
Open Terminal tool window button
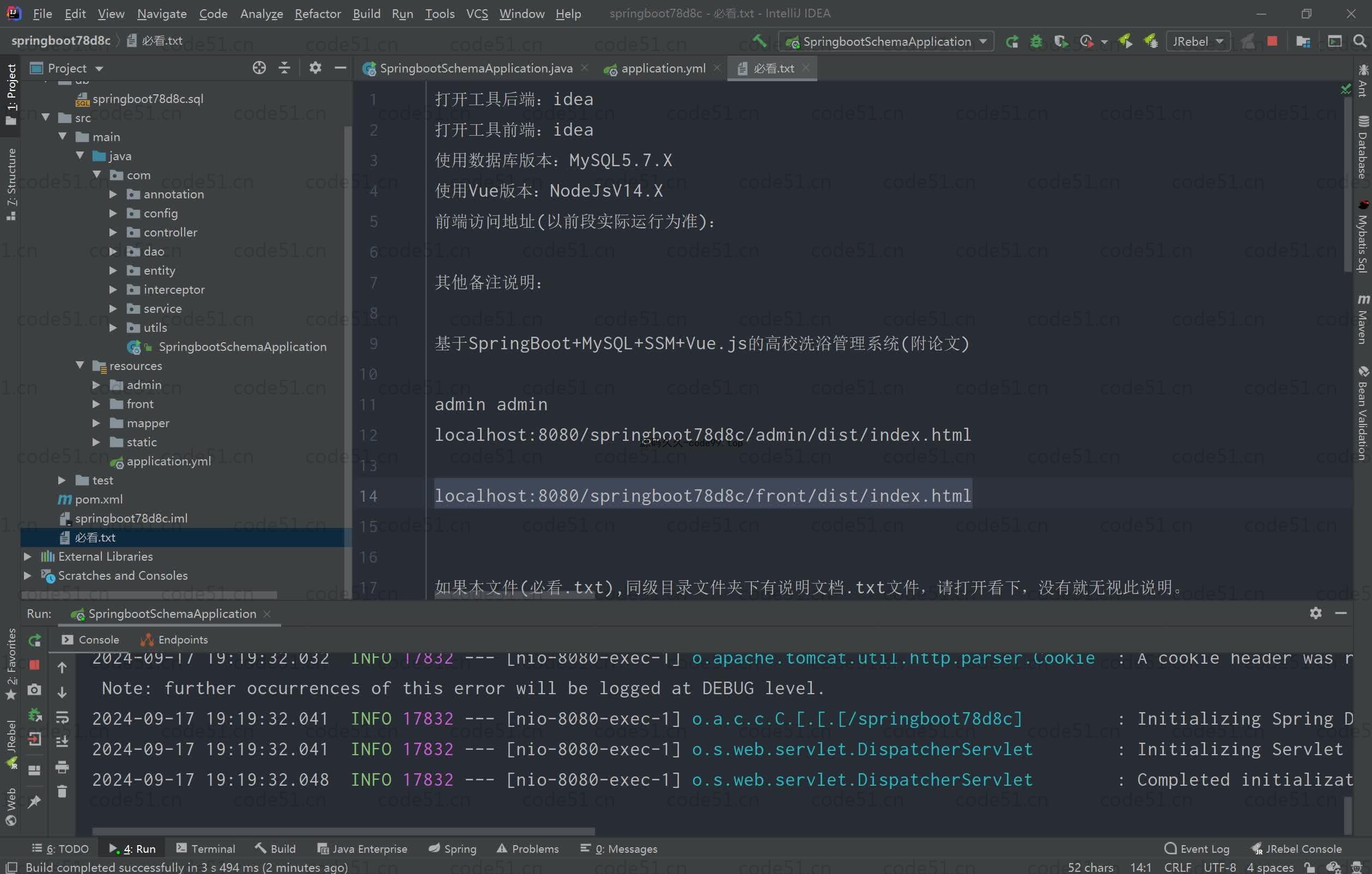[207, 848]
